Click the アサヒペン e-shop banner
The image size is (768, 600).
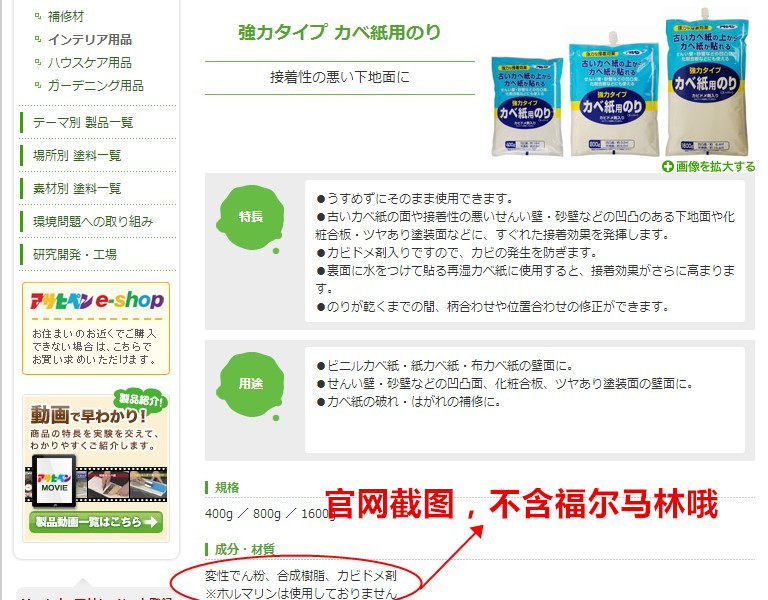click(96, 328)
